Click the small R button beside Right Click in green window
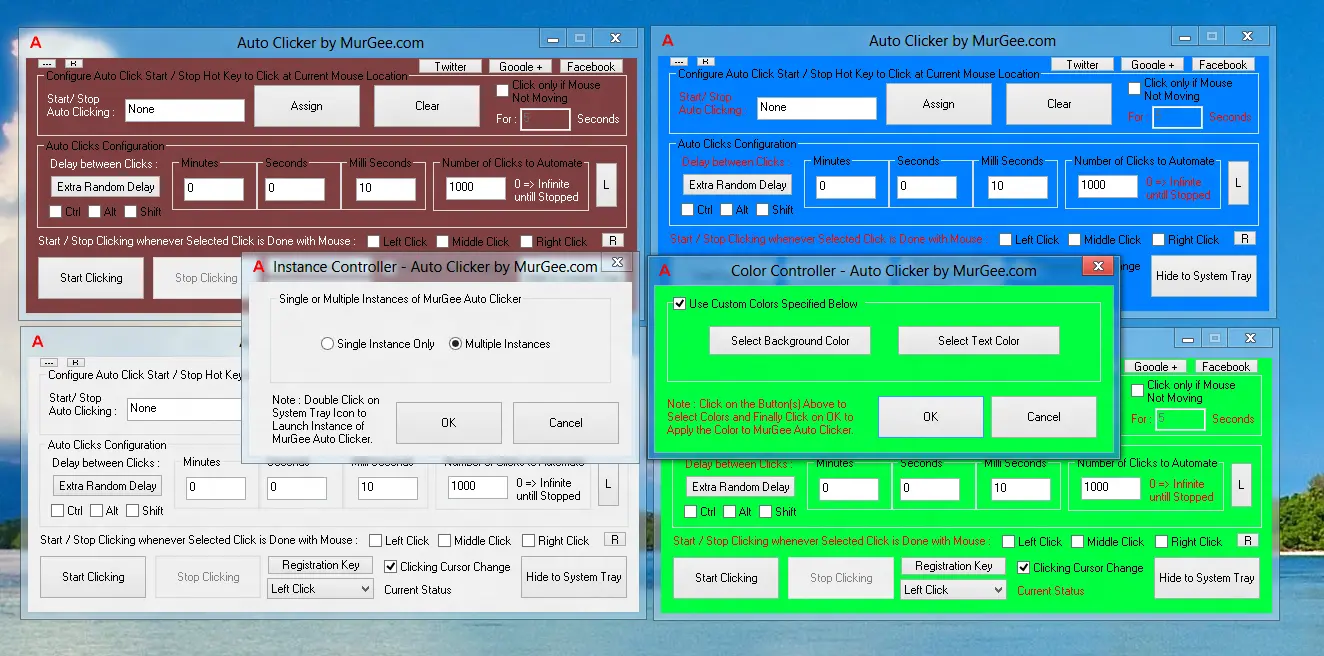Image resolution: width=1324 pixels, height=656 pixels. click(x=1247, y=540)
